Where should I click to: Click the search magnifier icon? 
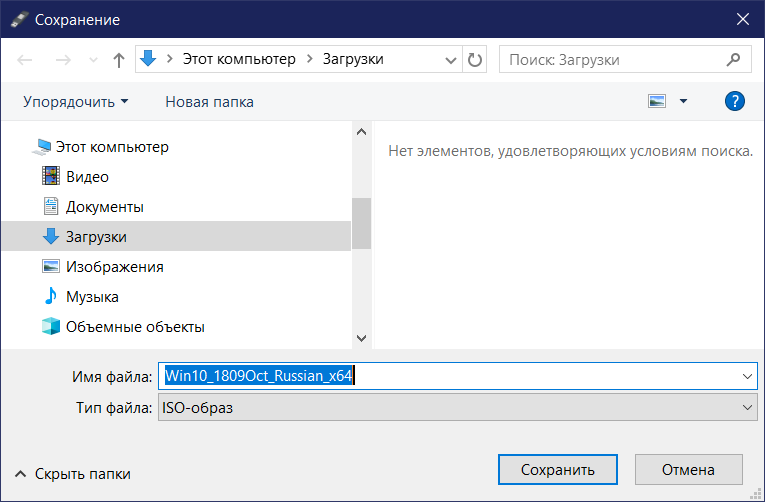[733, 60]
